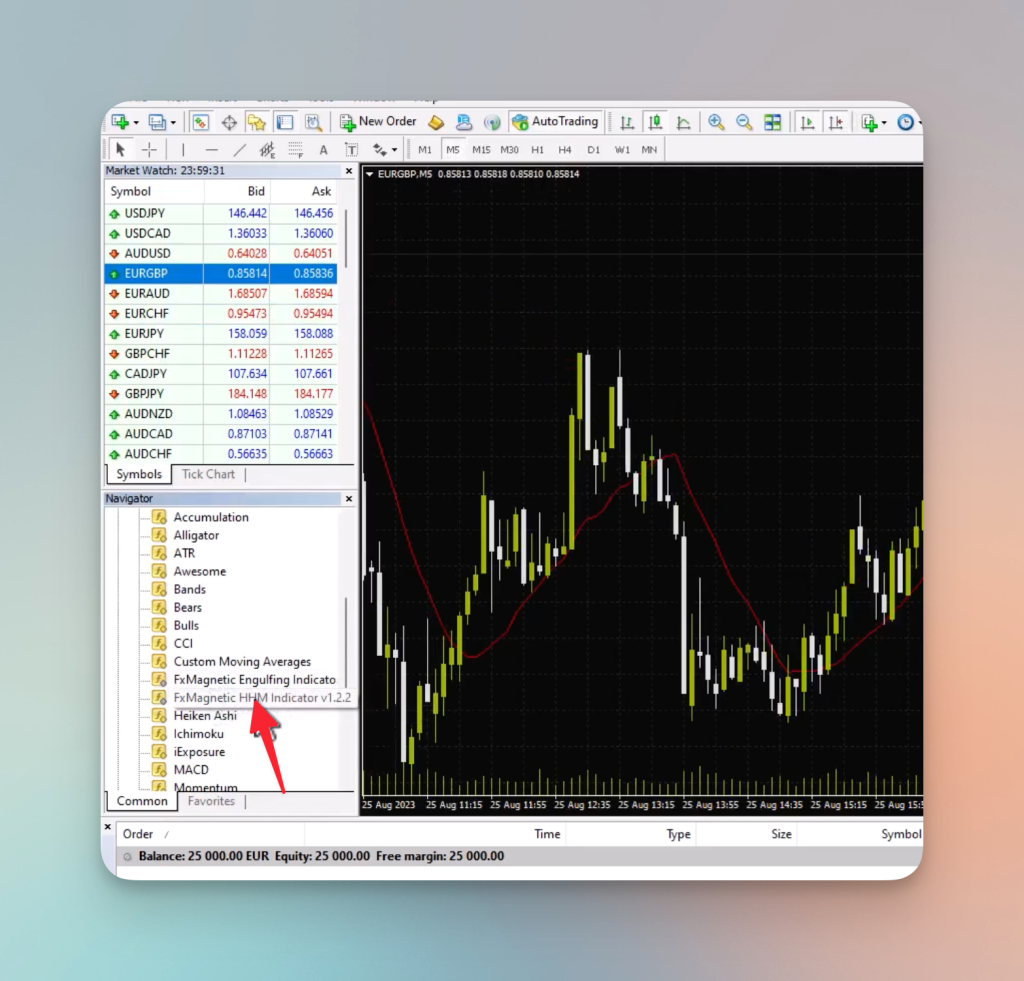Viewport: 1024px width, 981px height.
Task: Zoom out of the chart
Action: (x=744, y=122)
